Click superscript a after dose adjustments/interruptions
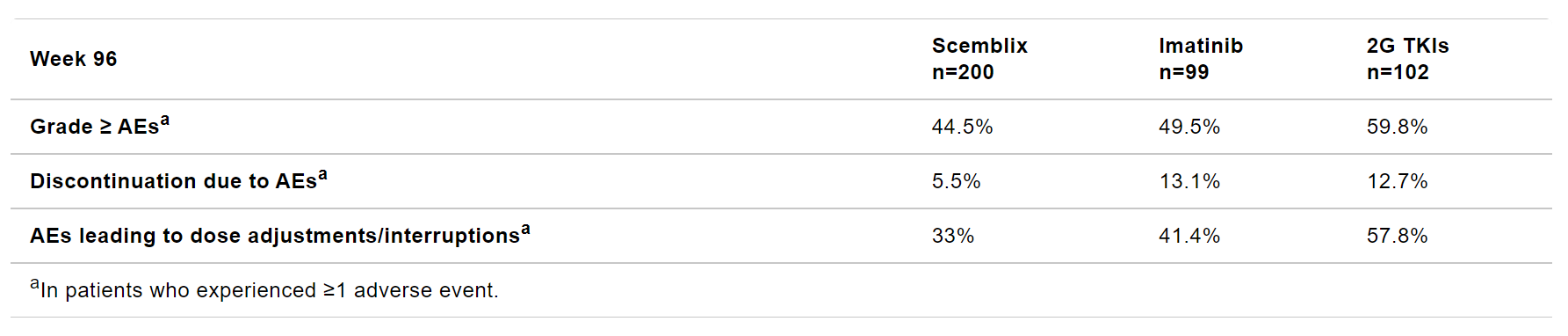1568x336 pixels. tap(525, 230)
